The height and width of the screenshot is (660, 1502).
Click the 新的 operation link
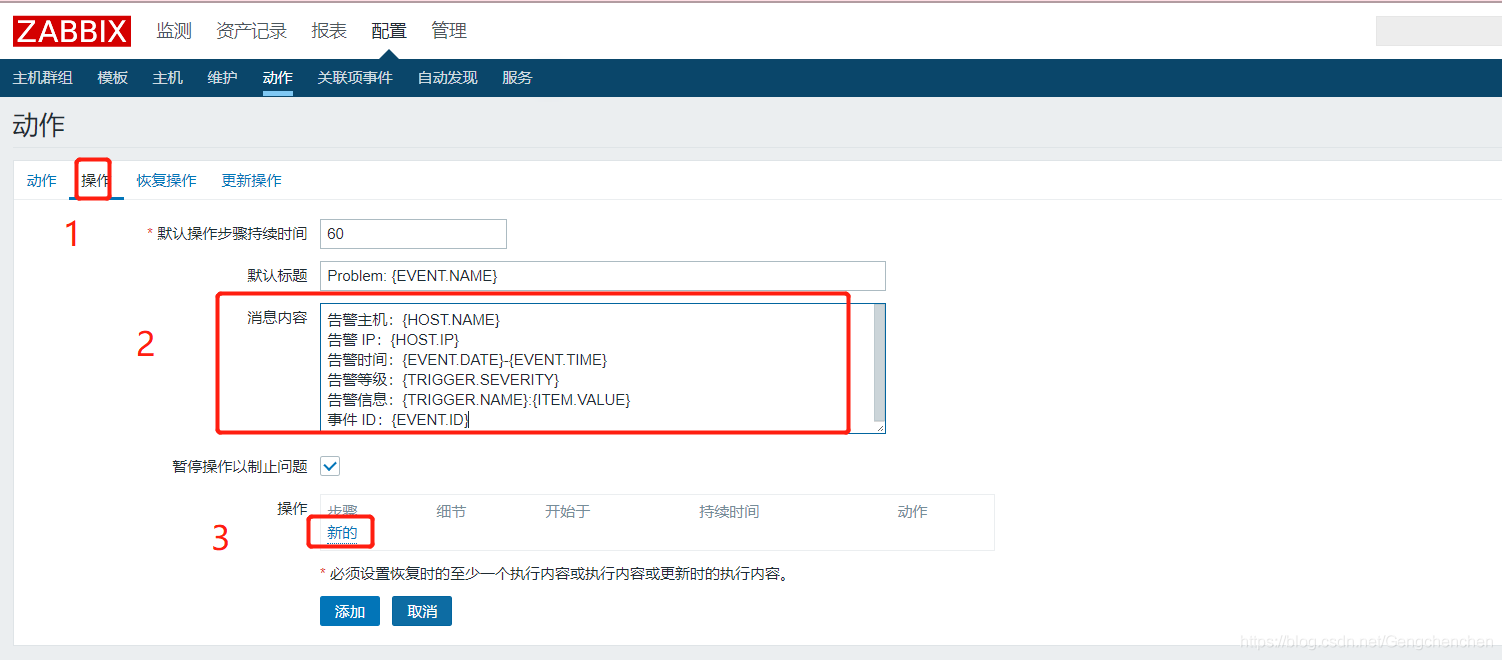coord(342,533)
